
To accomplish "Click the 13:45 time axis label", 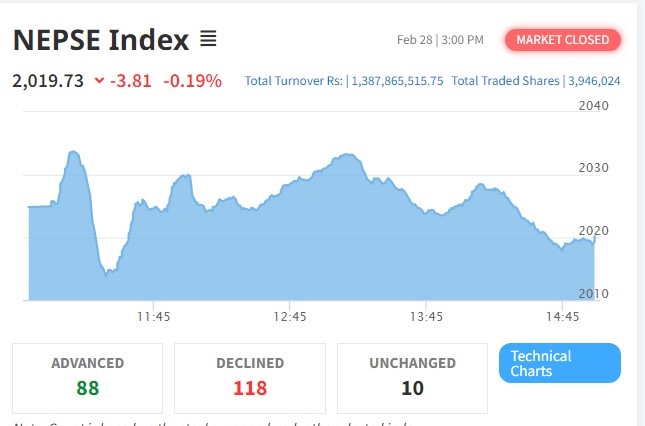I will 426,316.
